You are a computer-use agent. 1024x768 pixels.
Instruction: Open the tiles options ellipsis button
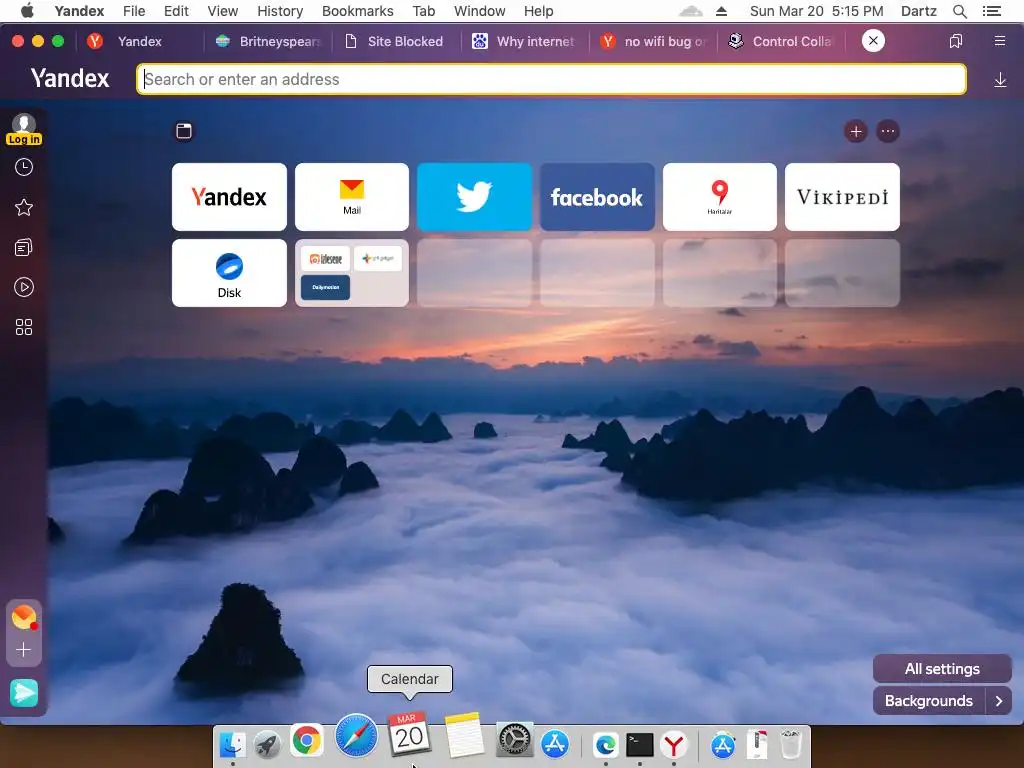[888, 131]
